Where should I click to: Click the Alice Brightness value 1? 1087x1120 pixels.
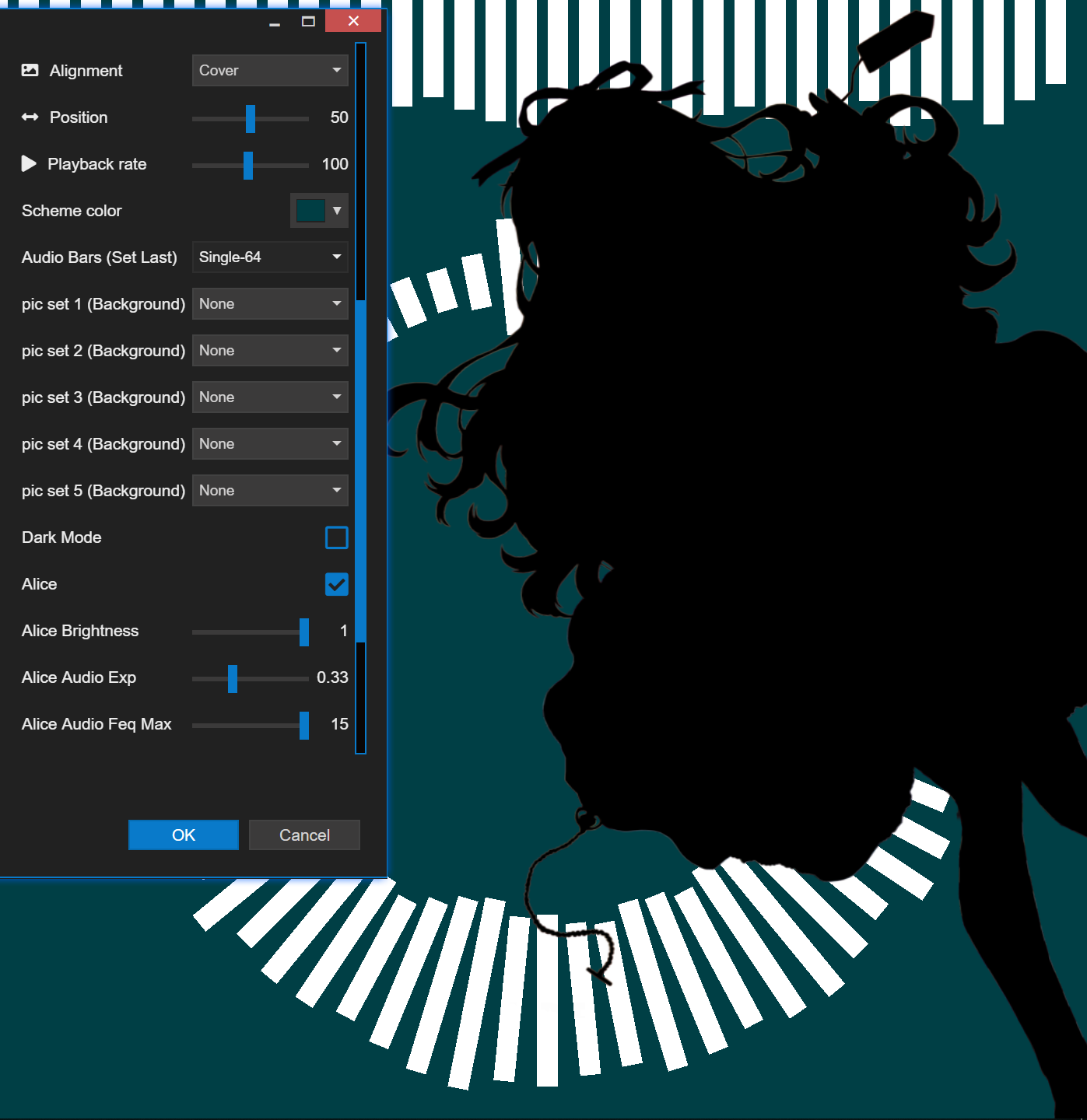click(344, 631)
